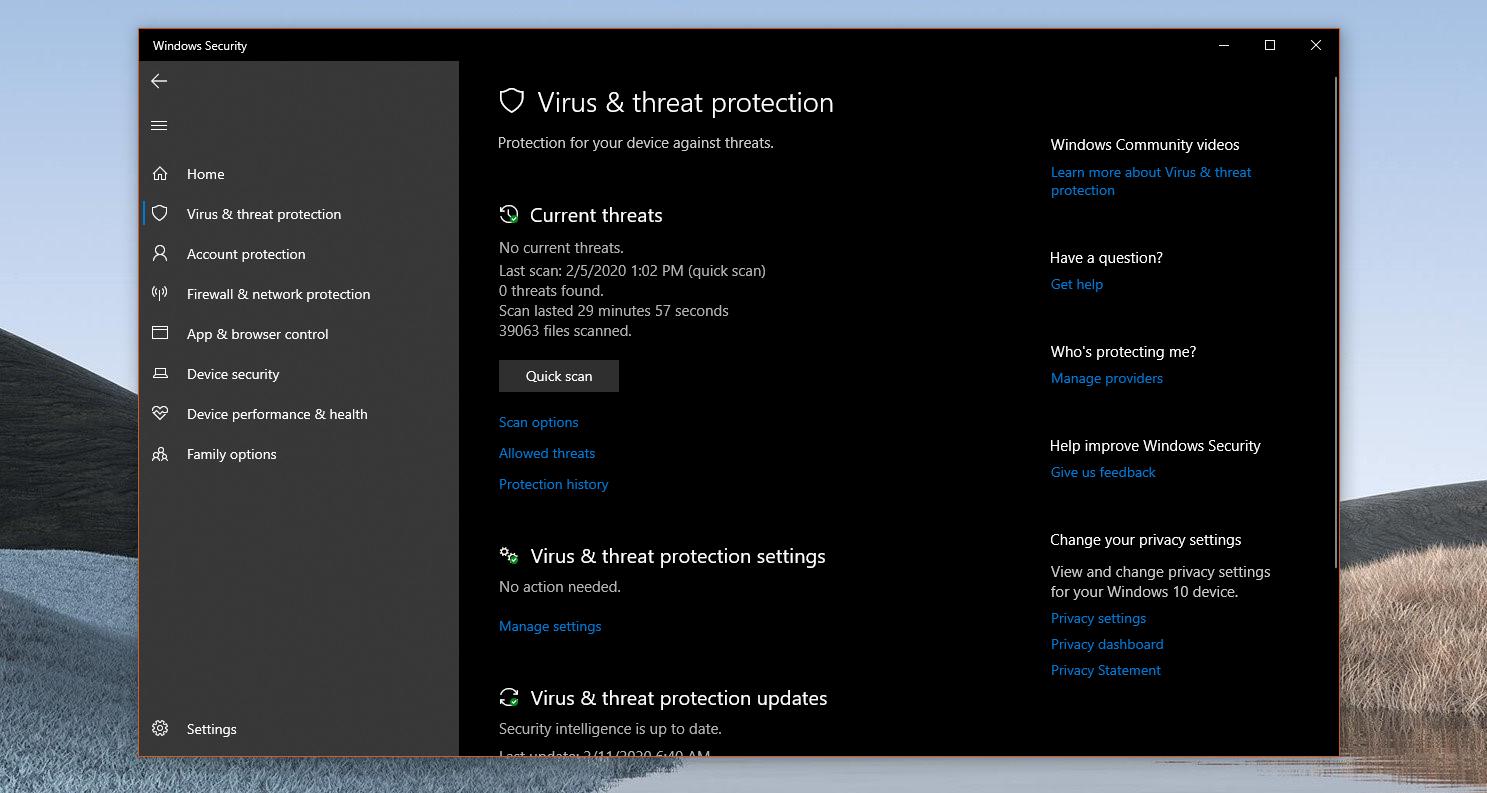
Task: Click the 'Current threats' heading
Action: 596,215
